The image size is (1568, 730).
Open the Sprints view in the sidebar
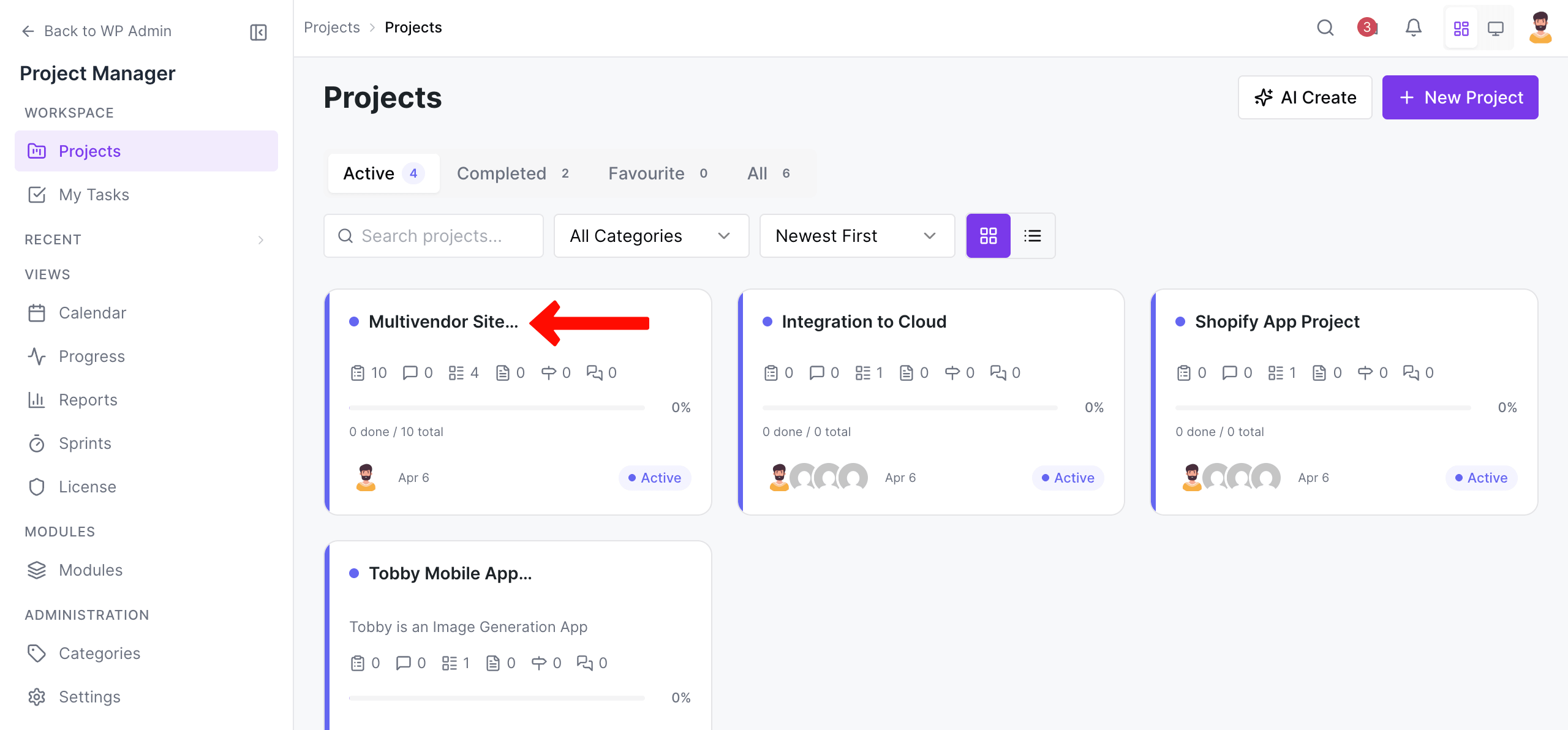pos(85,443)
